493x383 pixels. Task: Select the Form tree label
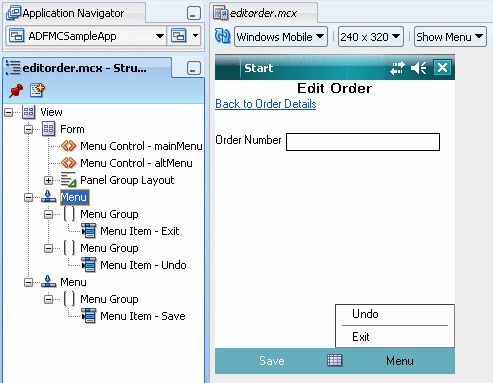tap(72, 129)
